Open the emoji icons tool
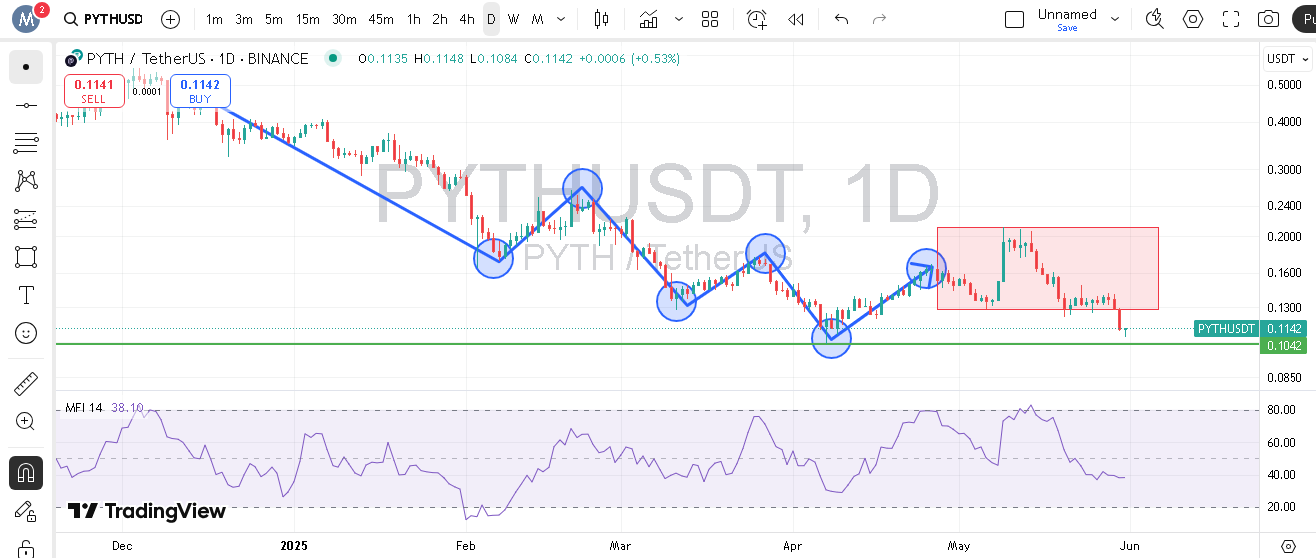Image resolution: width=1316 pixels, height=558 pixels. (26, 333)
